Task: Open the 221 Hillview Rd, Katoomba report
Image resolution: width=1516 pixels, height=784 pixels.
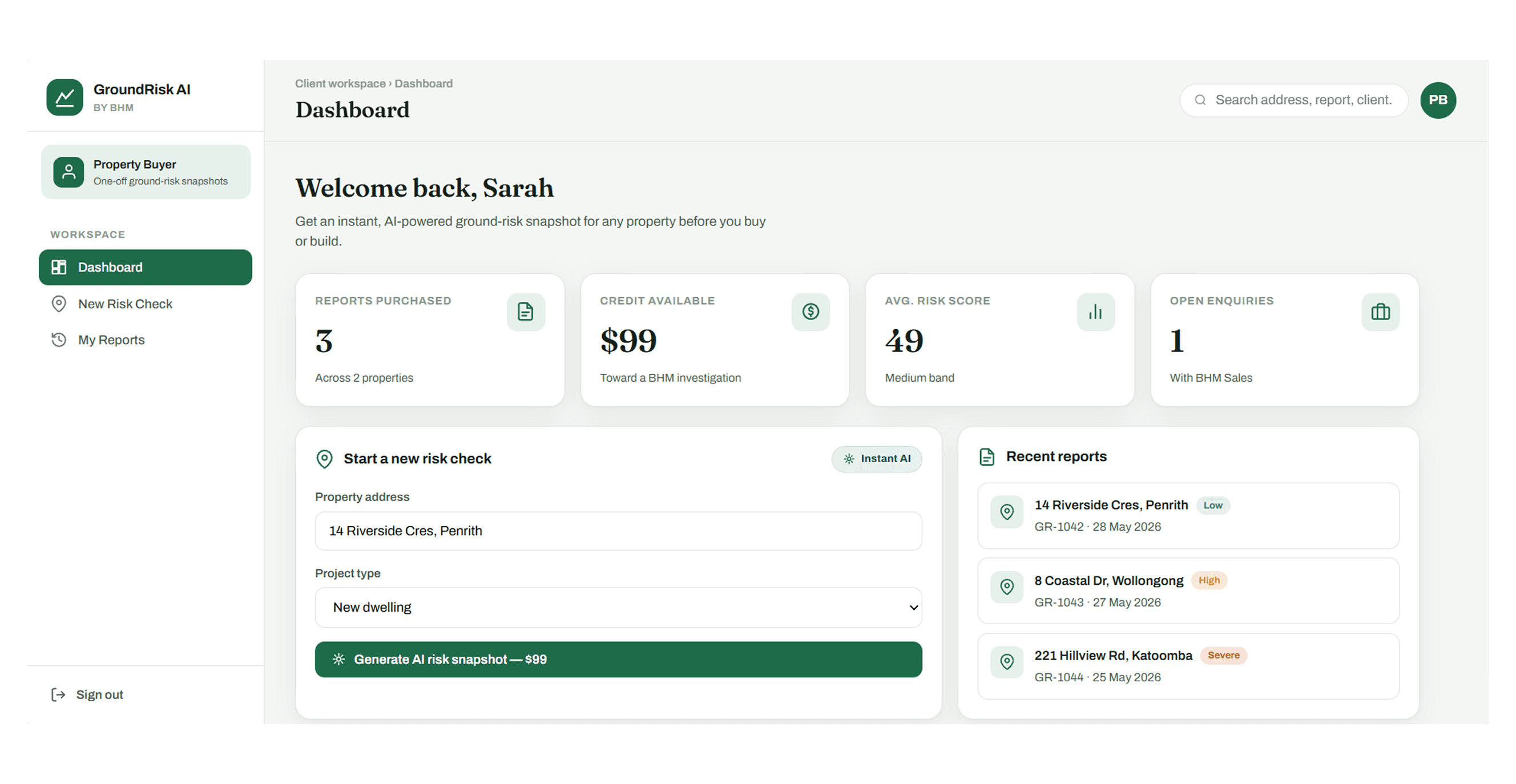Action: pos(1188,666)
